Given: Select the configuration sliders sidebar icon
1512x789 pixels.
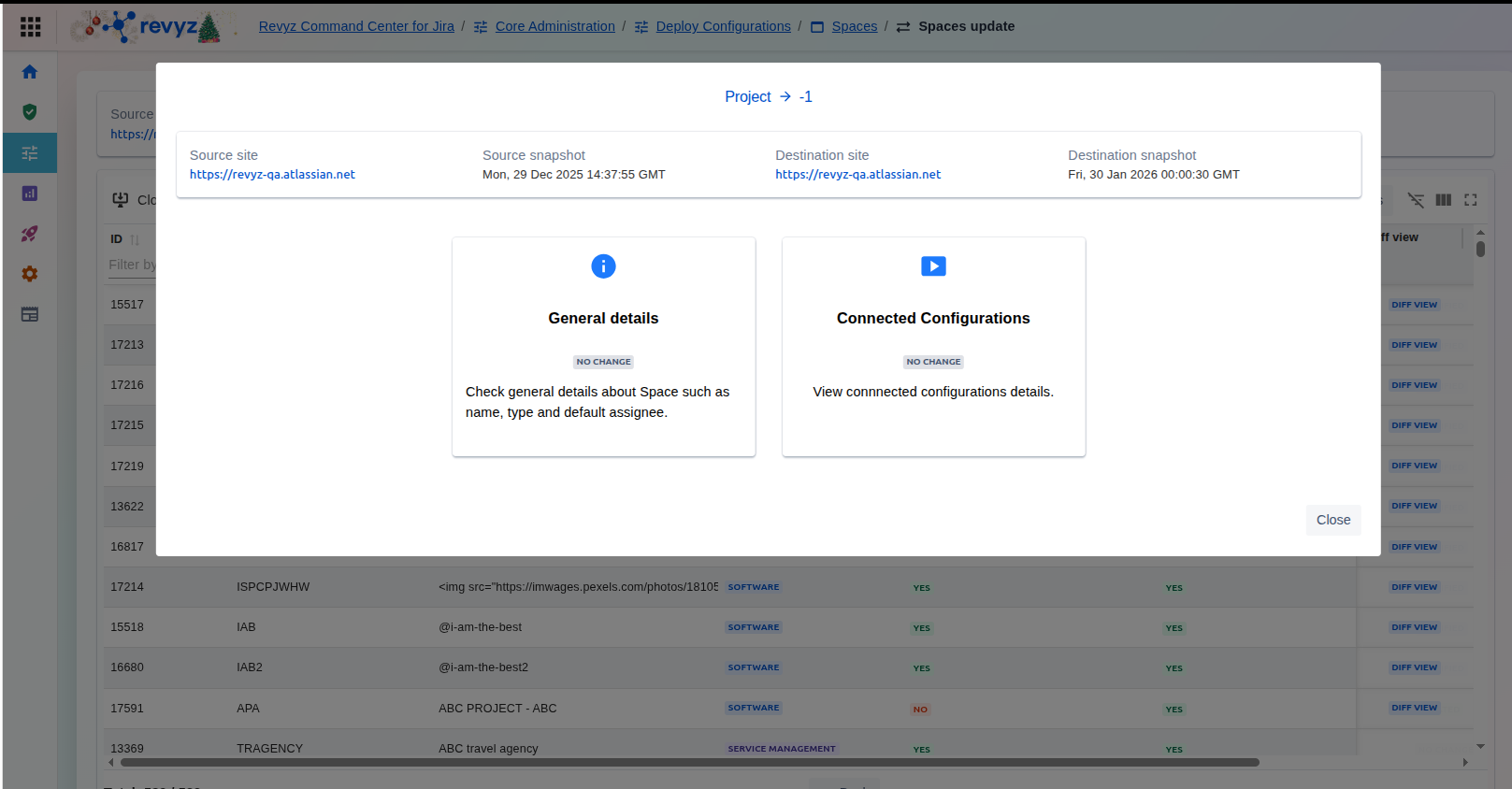Looking at the screenshot, I should pos(30,153).
